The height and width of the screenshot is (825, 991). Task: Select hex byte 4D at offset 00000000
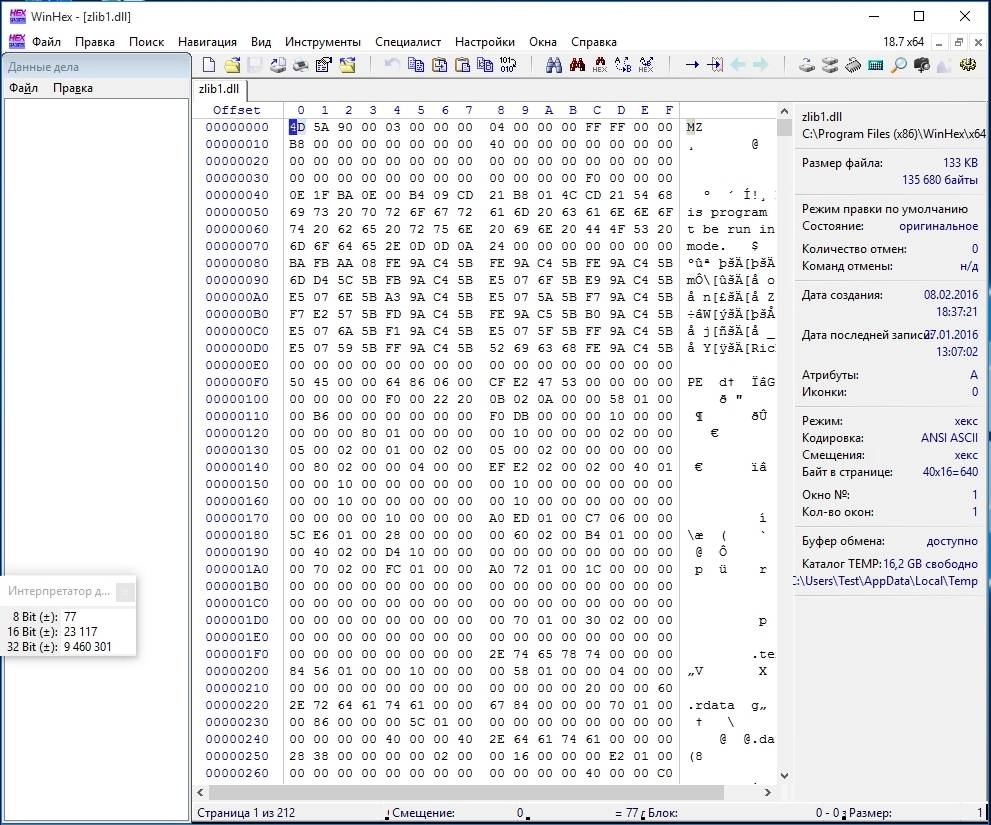click(x=297, y=127)
